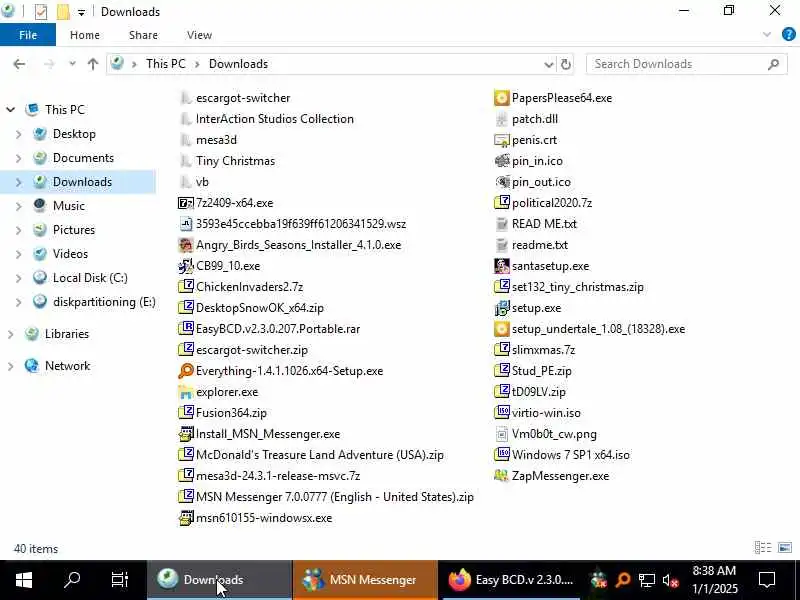Click the Angry Birds Seasons installer icon
Screen dimensions: 800x600
coord(186,245)
